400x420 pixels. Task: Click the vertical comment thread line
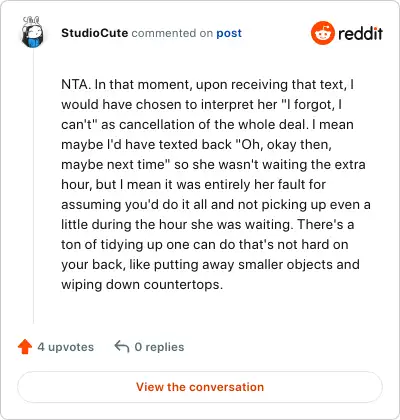tap(33, 187)
